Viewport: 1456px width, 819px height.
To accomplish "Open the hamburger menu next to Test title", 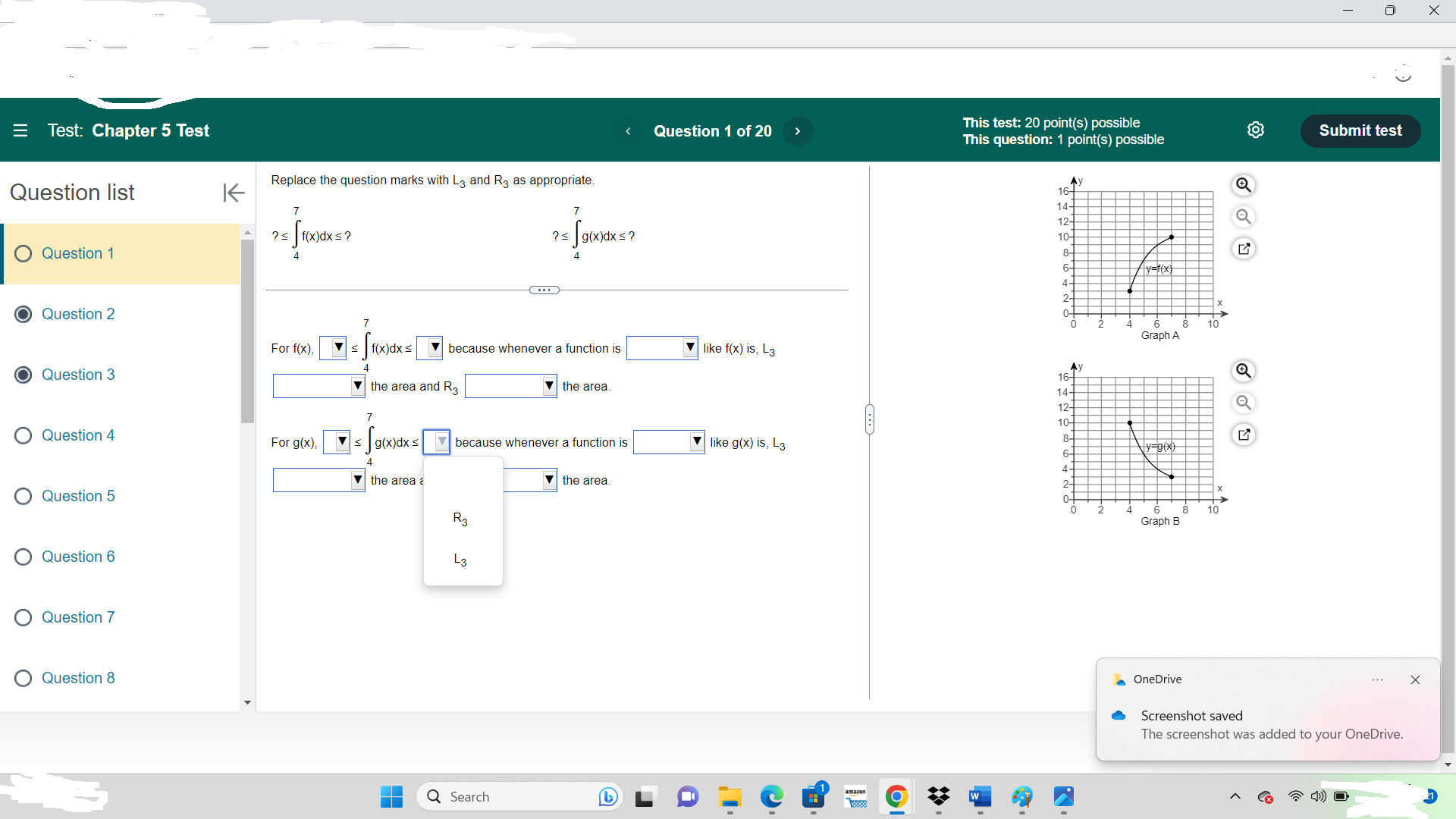I will click(20, 130).
